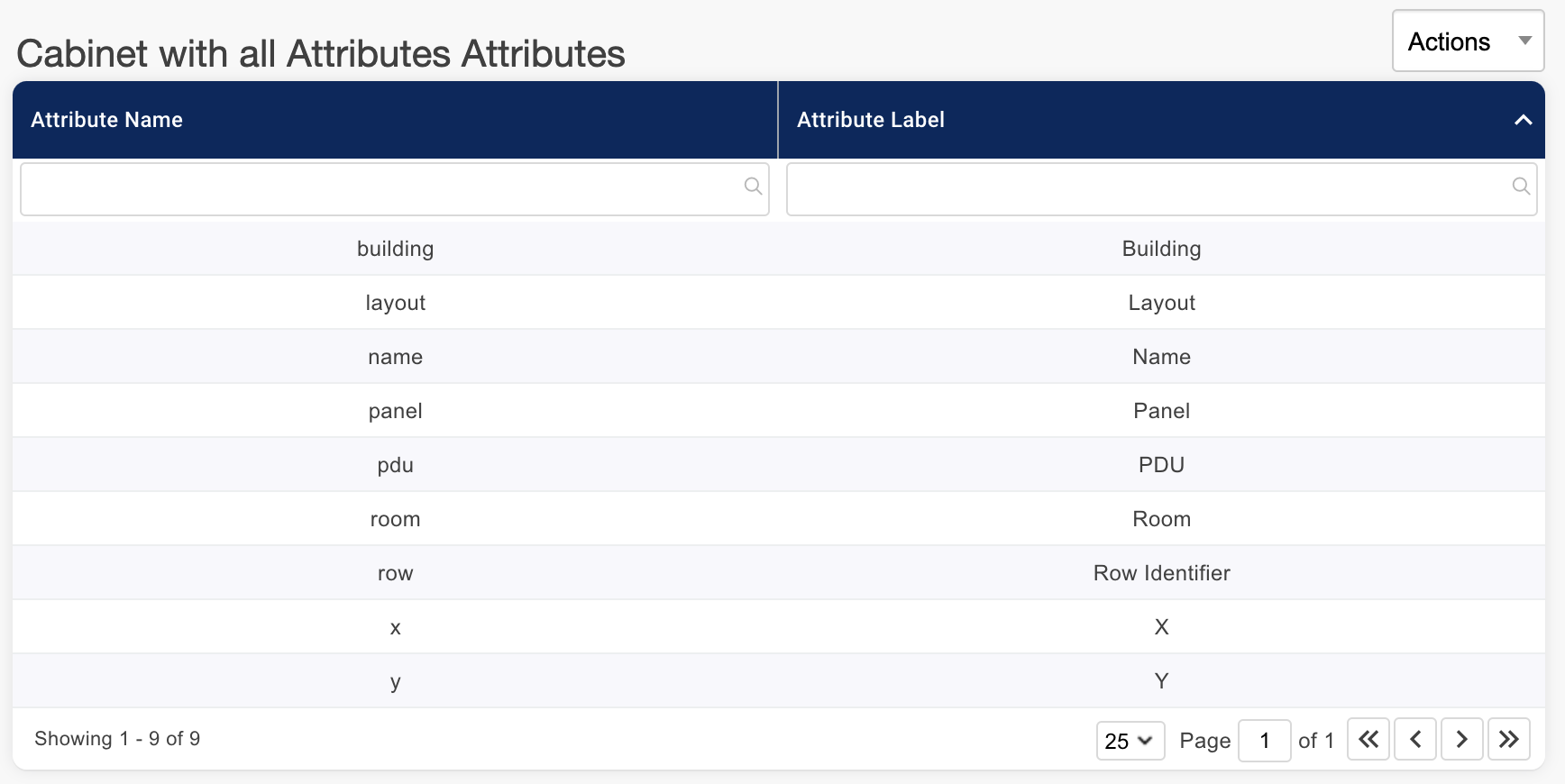
Task: Sort by Attribute Label column header
Action: (x=871, y=120)
